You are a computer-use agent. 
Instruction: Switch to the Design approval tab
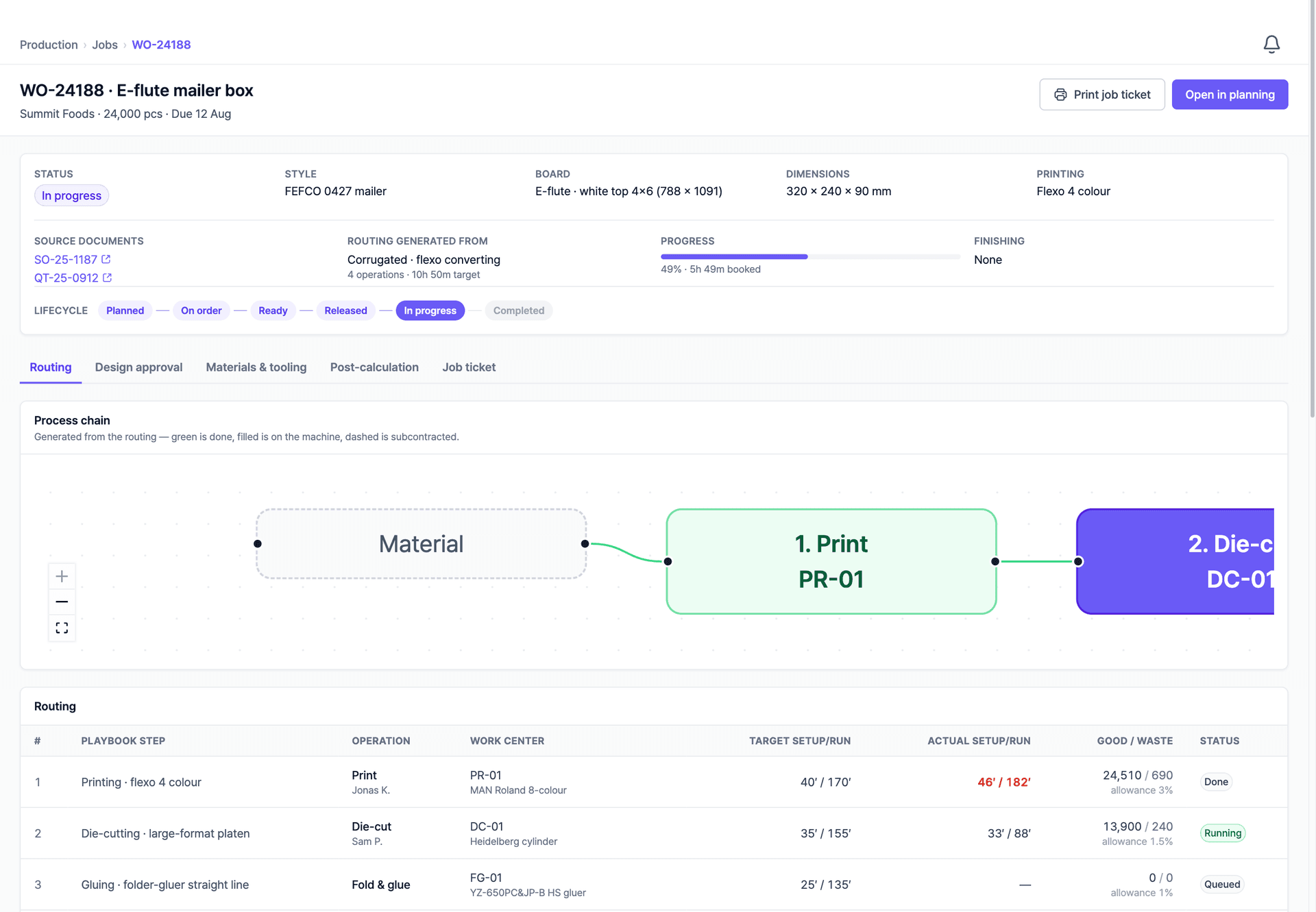point(138,367)
